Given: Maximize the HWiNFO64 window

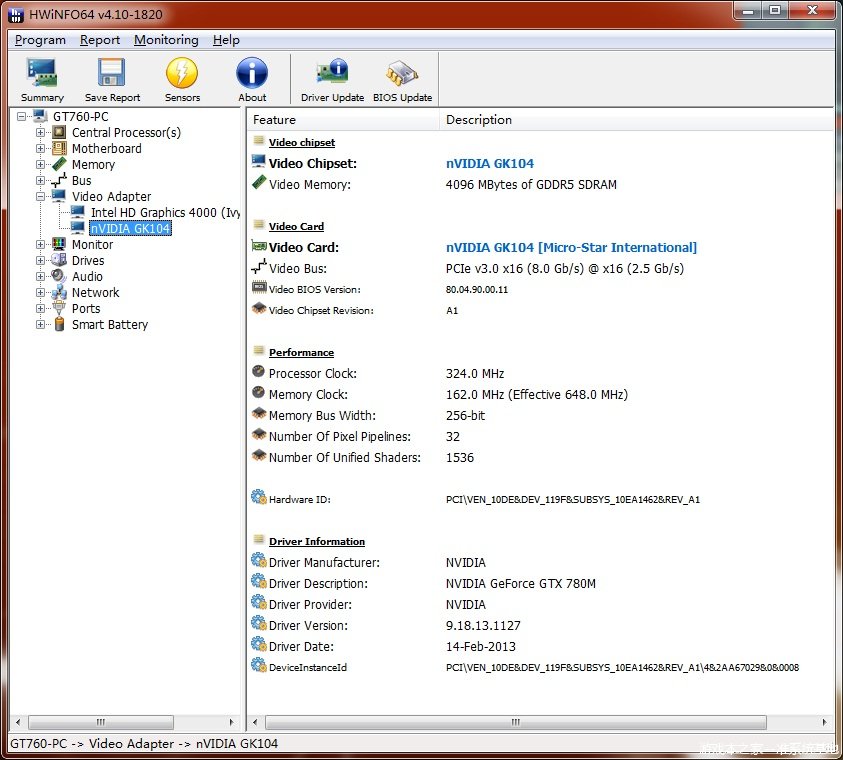Looking at the screenshot, I should pos(774,10).
